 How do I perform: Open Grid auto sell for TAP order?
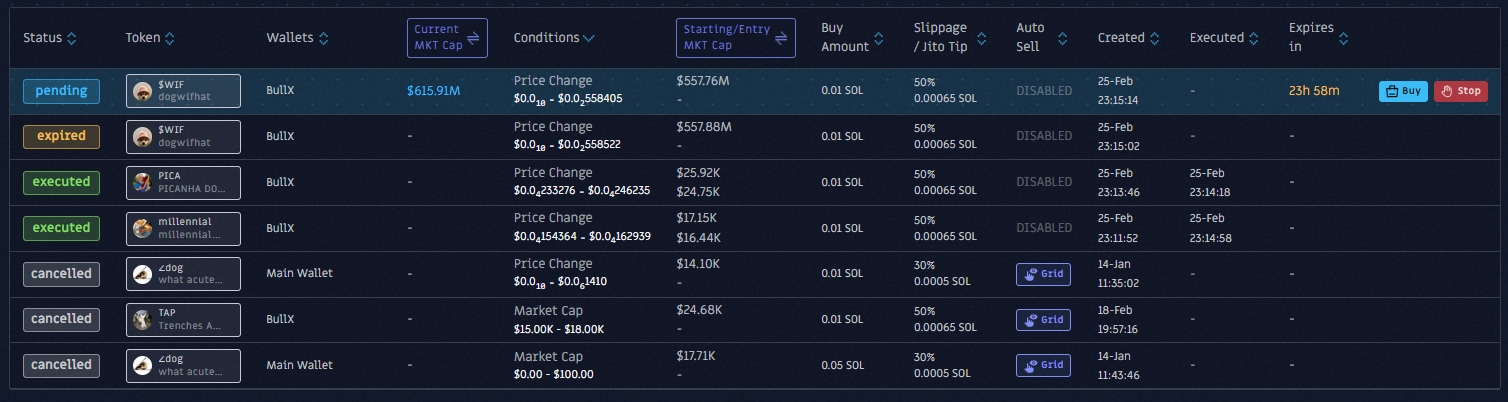tap(1043, 320)
